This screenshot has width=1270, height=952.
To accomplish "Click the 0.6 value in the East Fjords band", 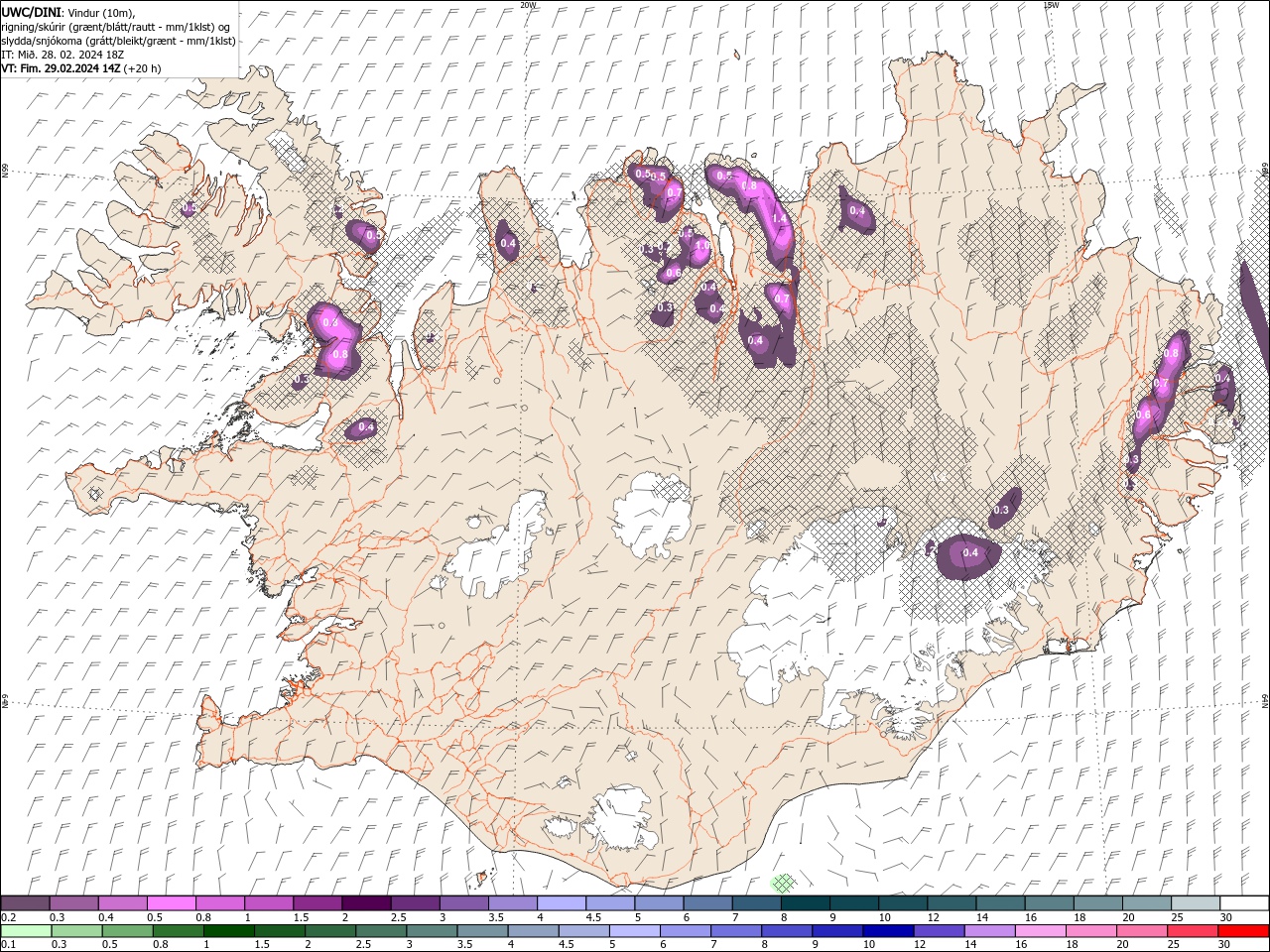I will pyautogui.click(x=1143, y=415).
